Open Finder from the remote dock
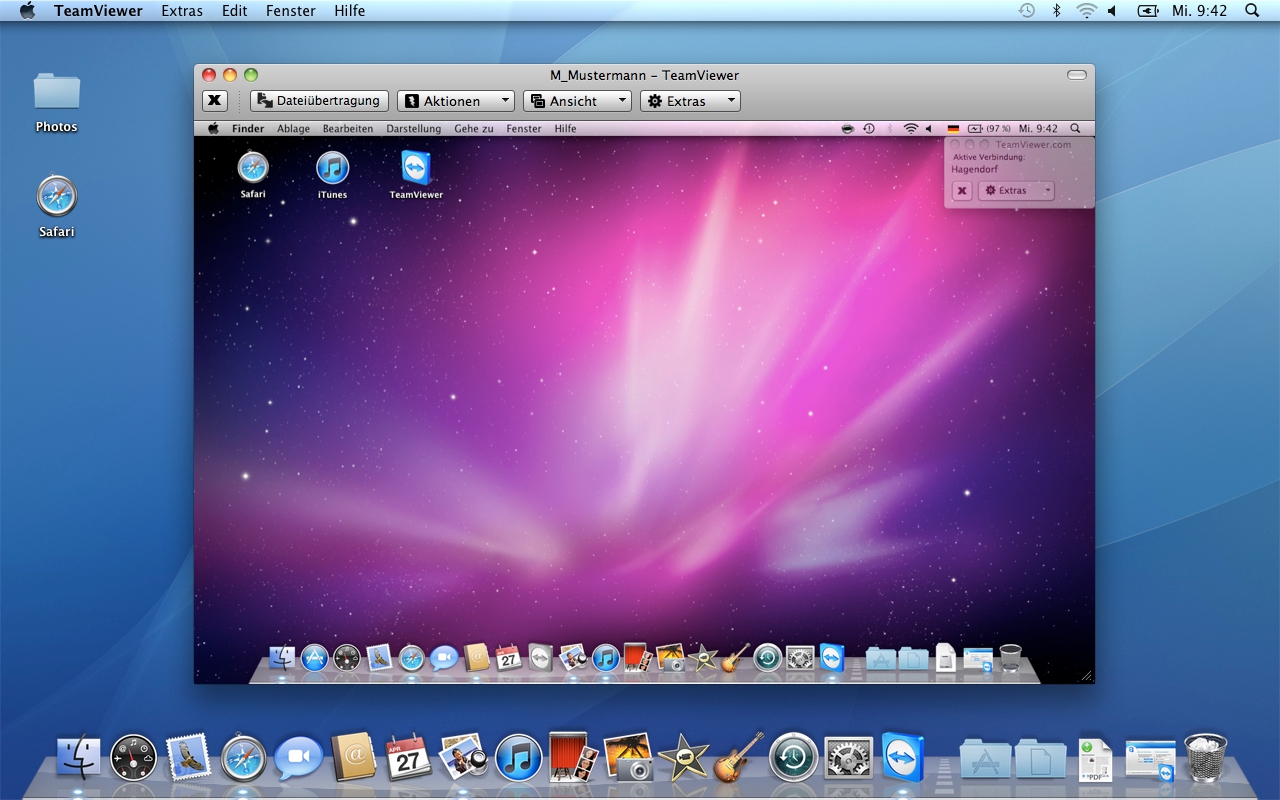 pyautogui.click(x=283, y=658)
